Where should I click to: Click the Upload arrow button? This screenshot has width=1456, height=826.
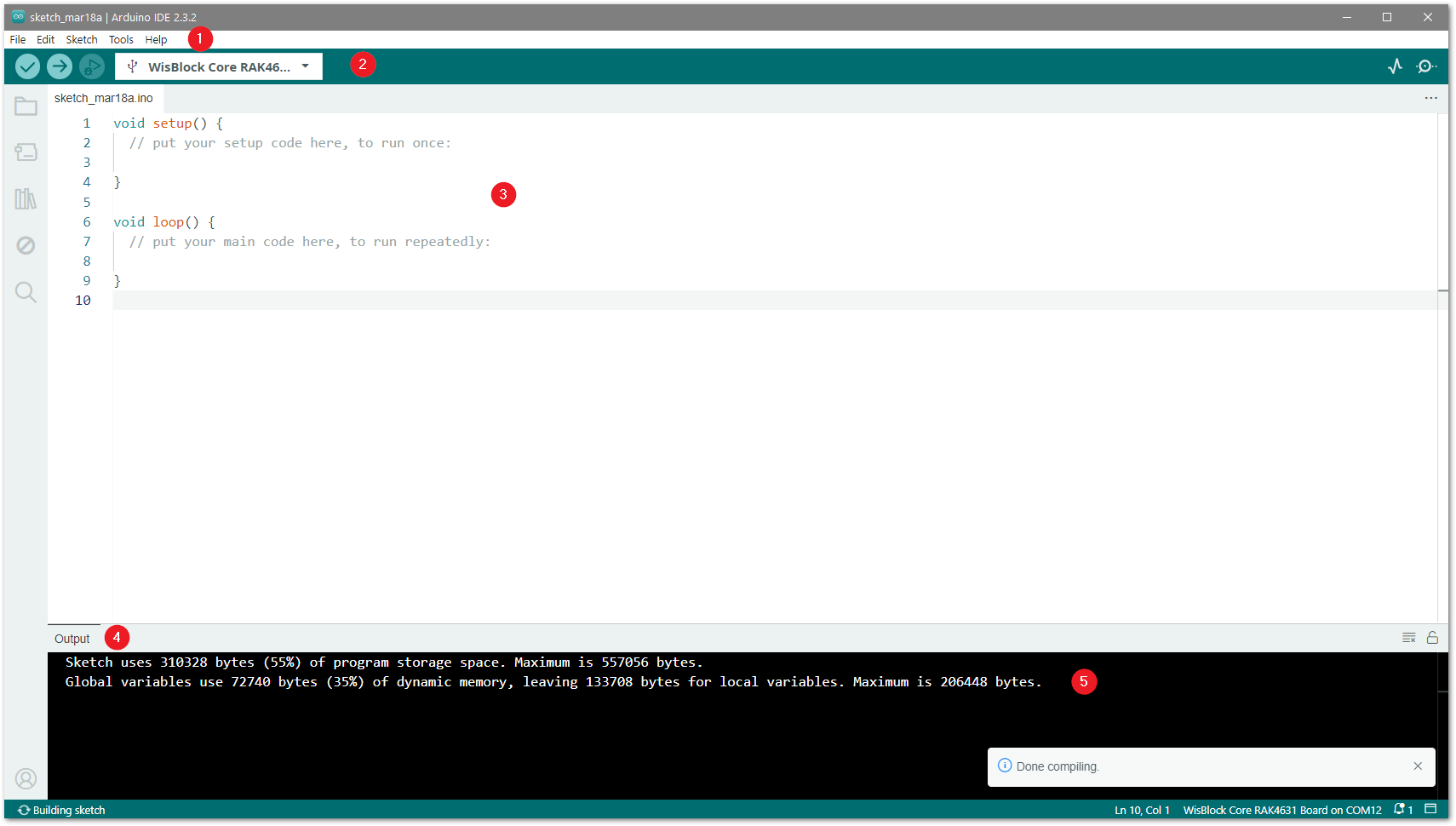[60, 66]
